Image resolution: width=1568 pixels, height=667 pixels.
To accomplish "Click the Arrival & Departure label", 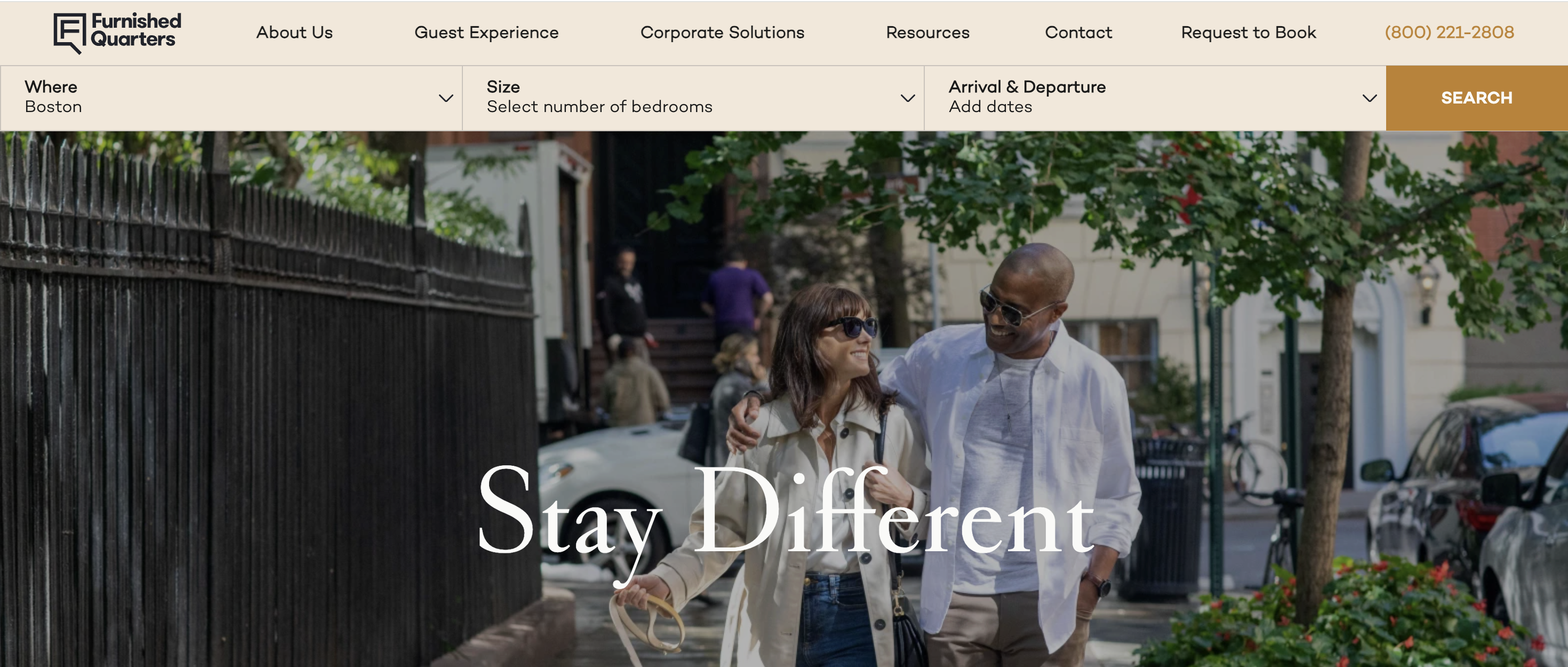I will (1027, 86).
